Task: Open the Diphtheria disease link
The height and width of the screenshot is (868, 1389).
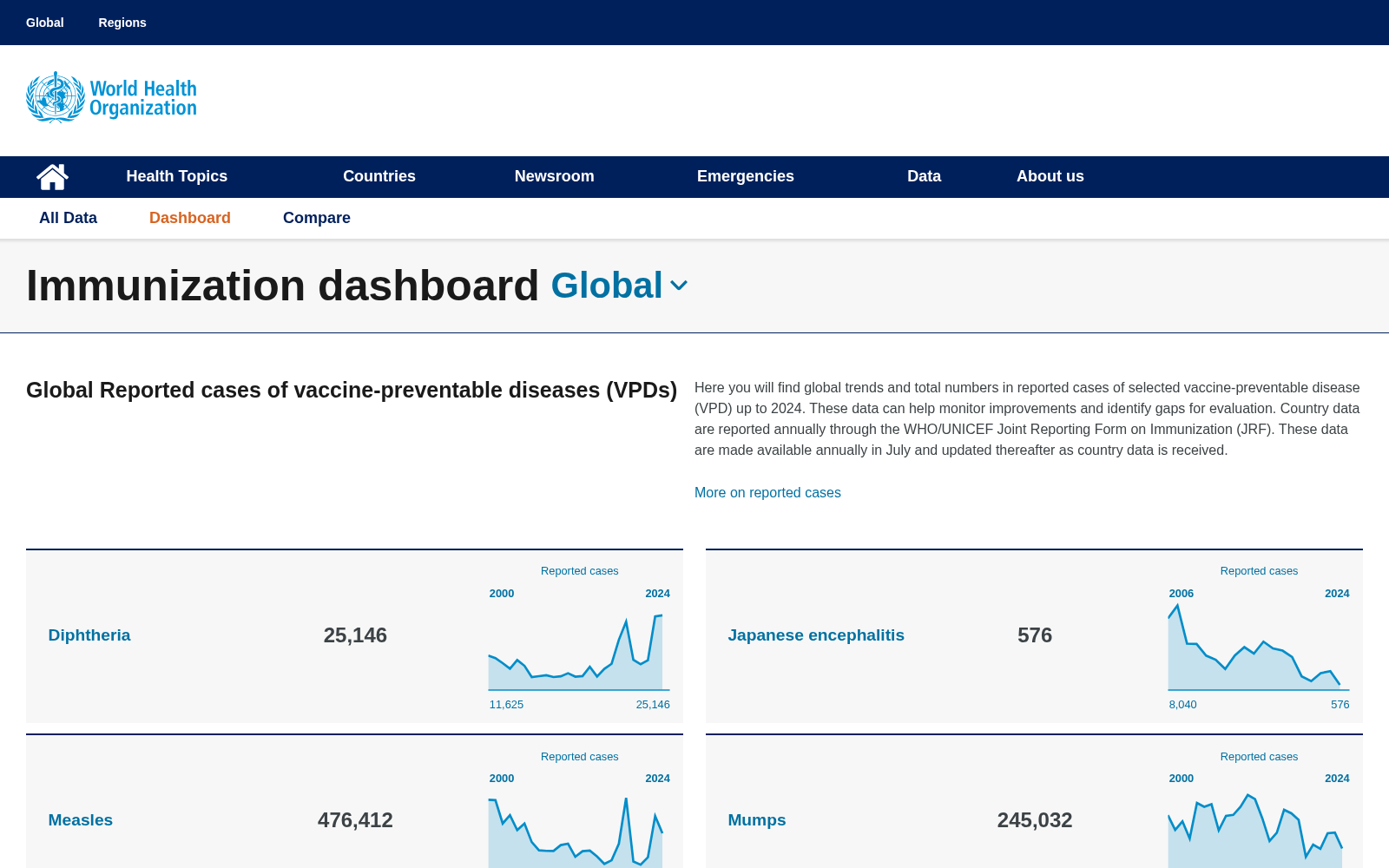Action: pyautogui.click(x=89, y=635)
